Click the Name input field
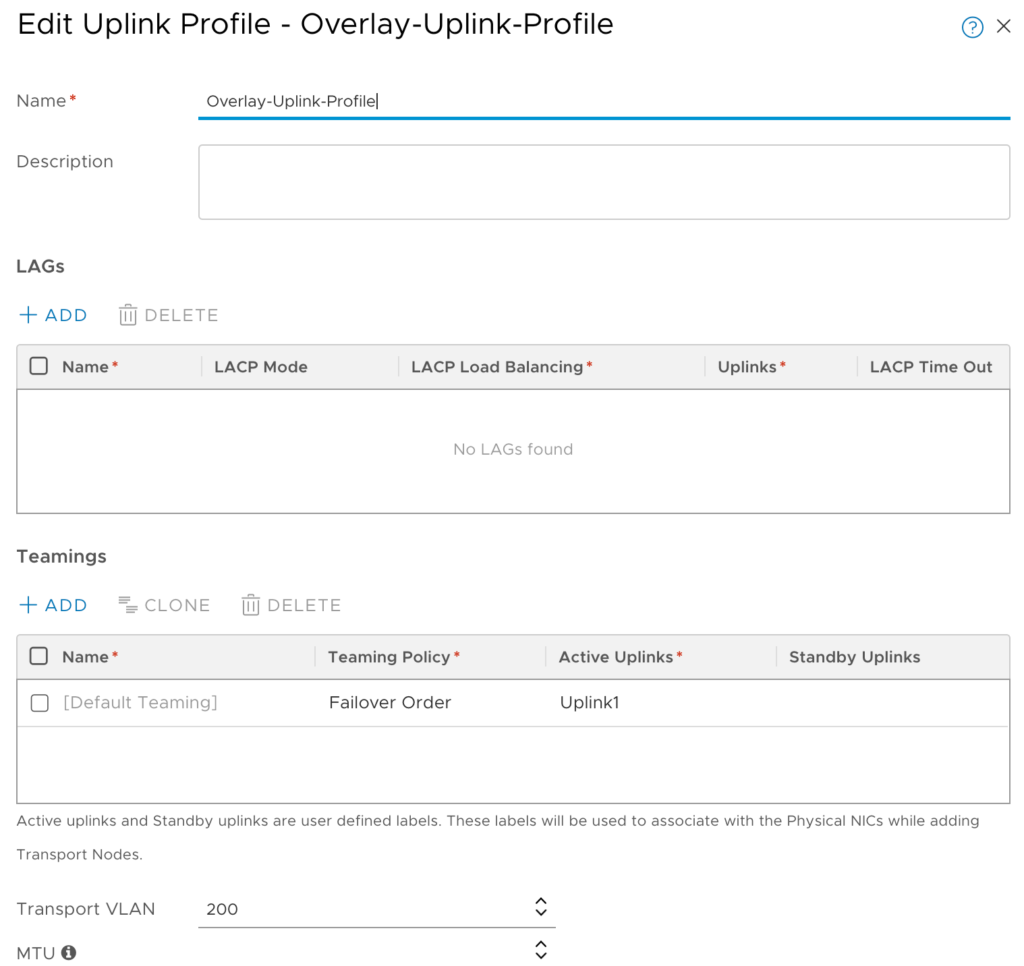Image resolution: width=1024 pixels, height=966 pixels. point(603,101)
